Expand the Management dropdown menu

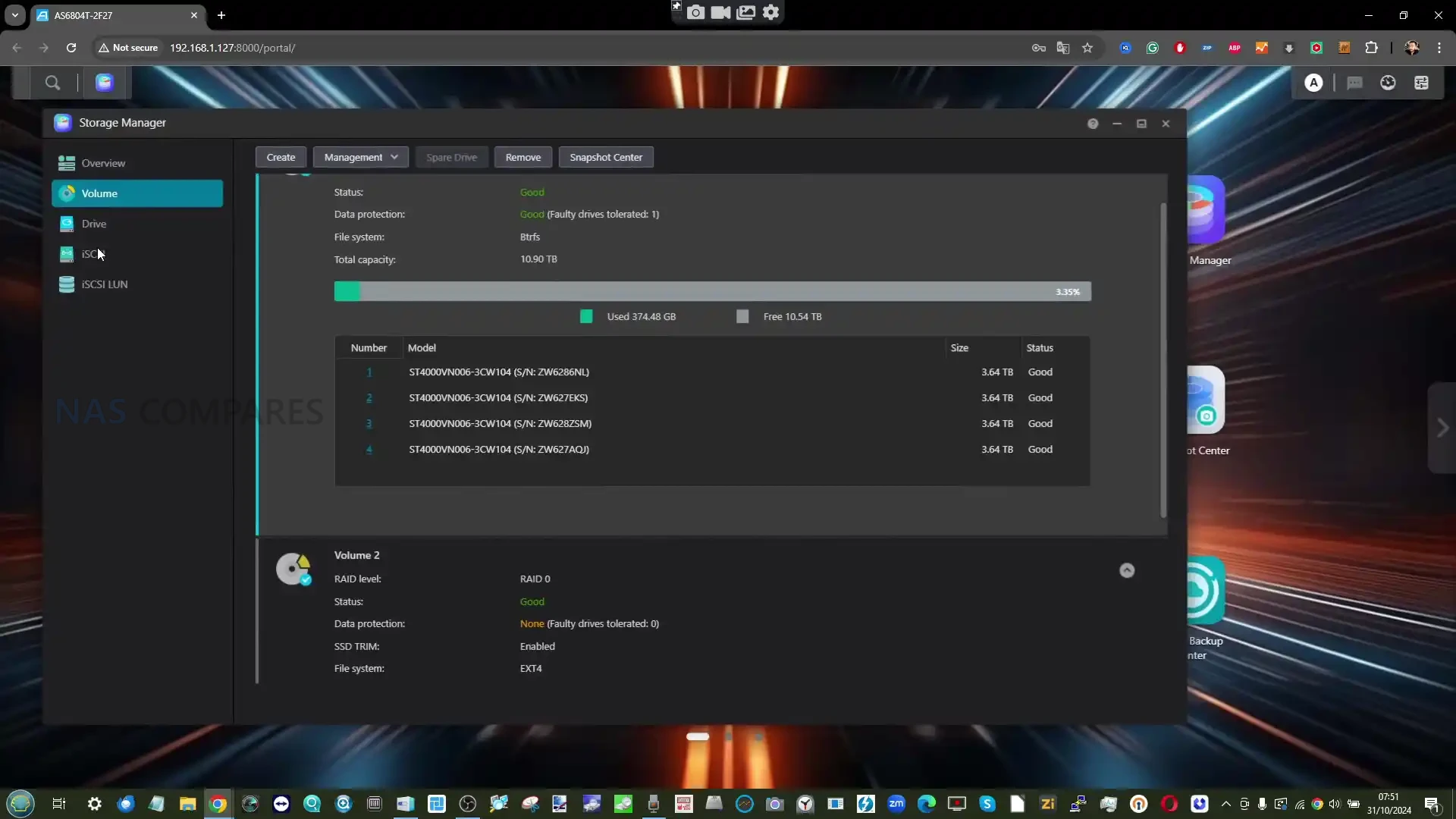361,157
